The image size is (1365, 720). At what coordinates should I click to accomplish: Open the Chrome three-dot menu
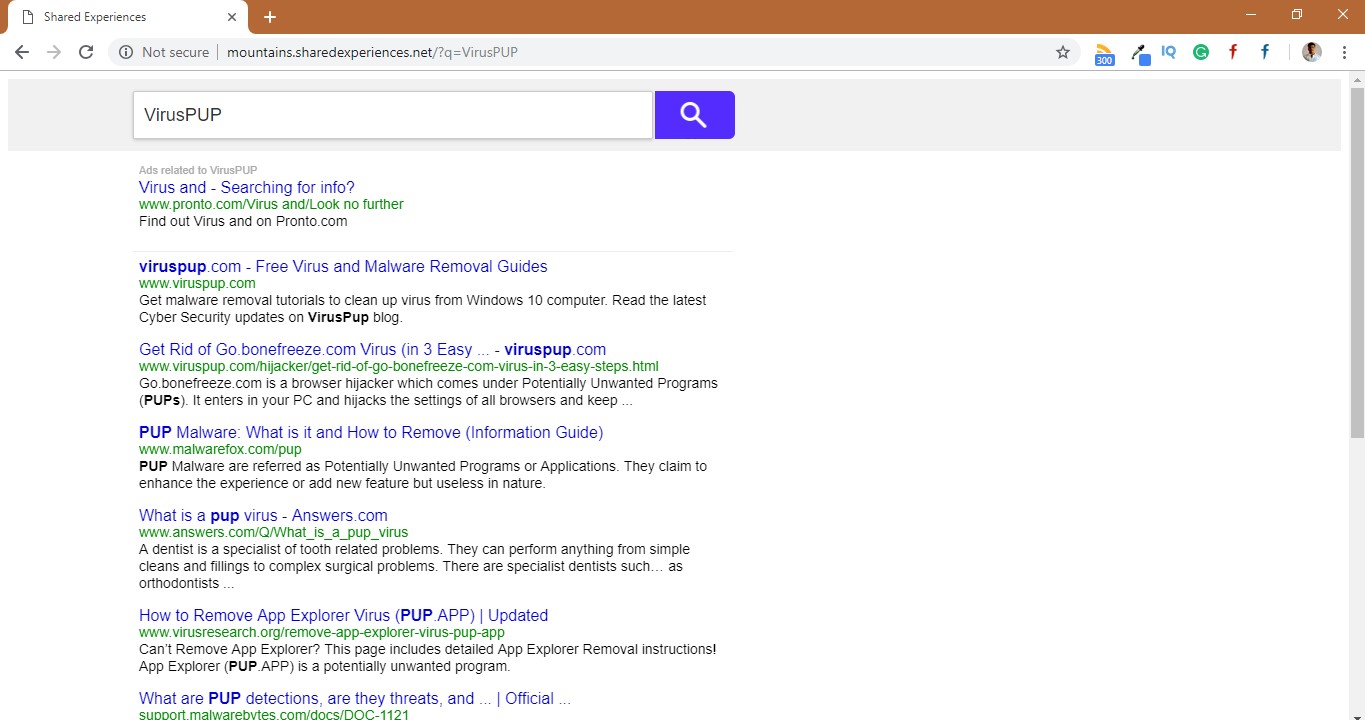pos(1345,52)
